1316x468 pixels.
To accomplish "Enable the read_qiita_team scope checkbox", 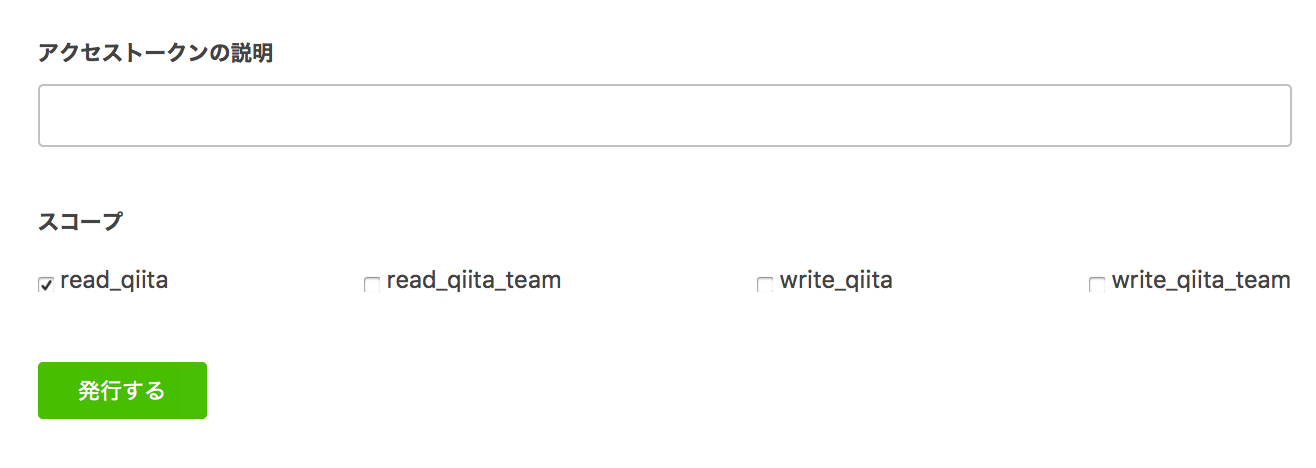I will pyautogui.click(x=372, y=285).
